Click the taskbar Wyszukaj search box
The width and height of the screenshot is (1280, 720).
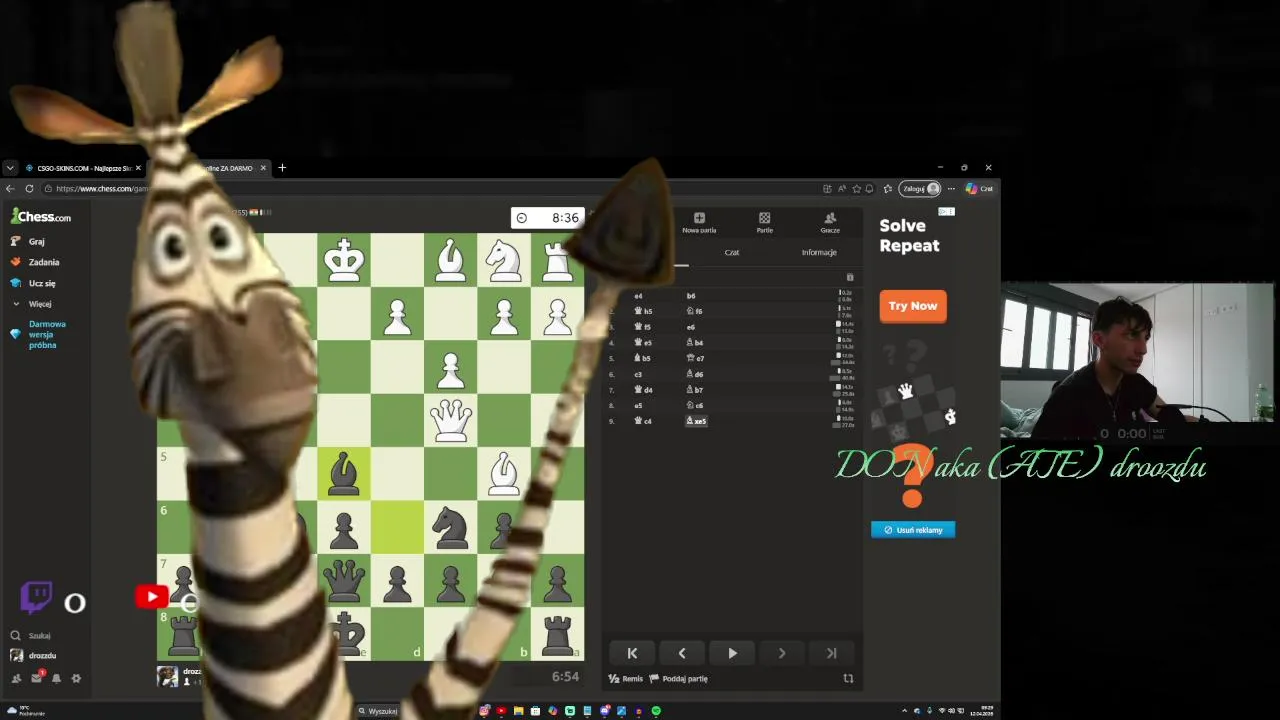[x=380, y=711]
